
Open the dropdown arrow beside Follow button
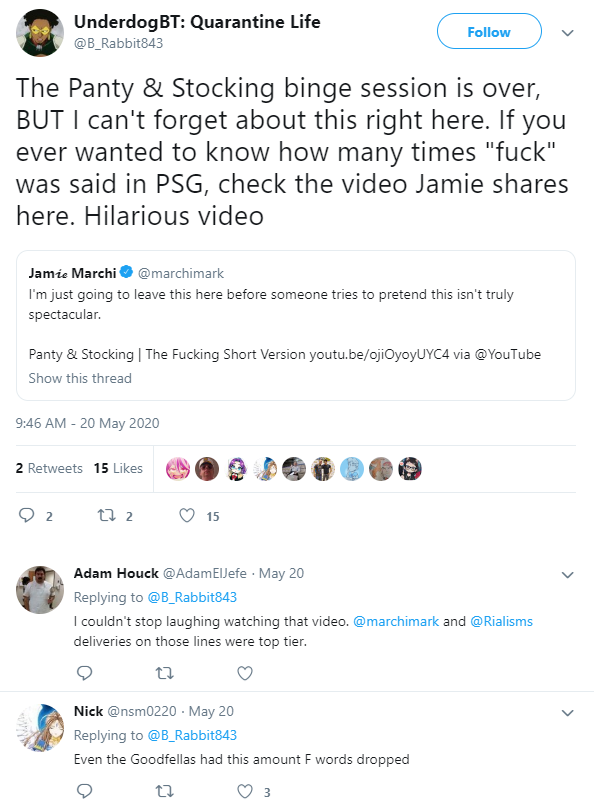[x=567, y=33]
